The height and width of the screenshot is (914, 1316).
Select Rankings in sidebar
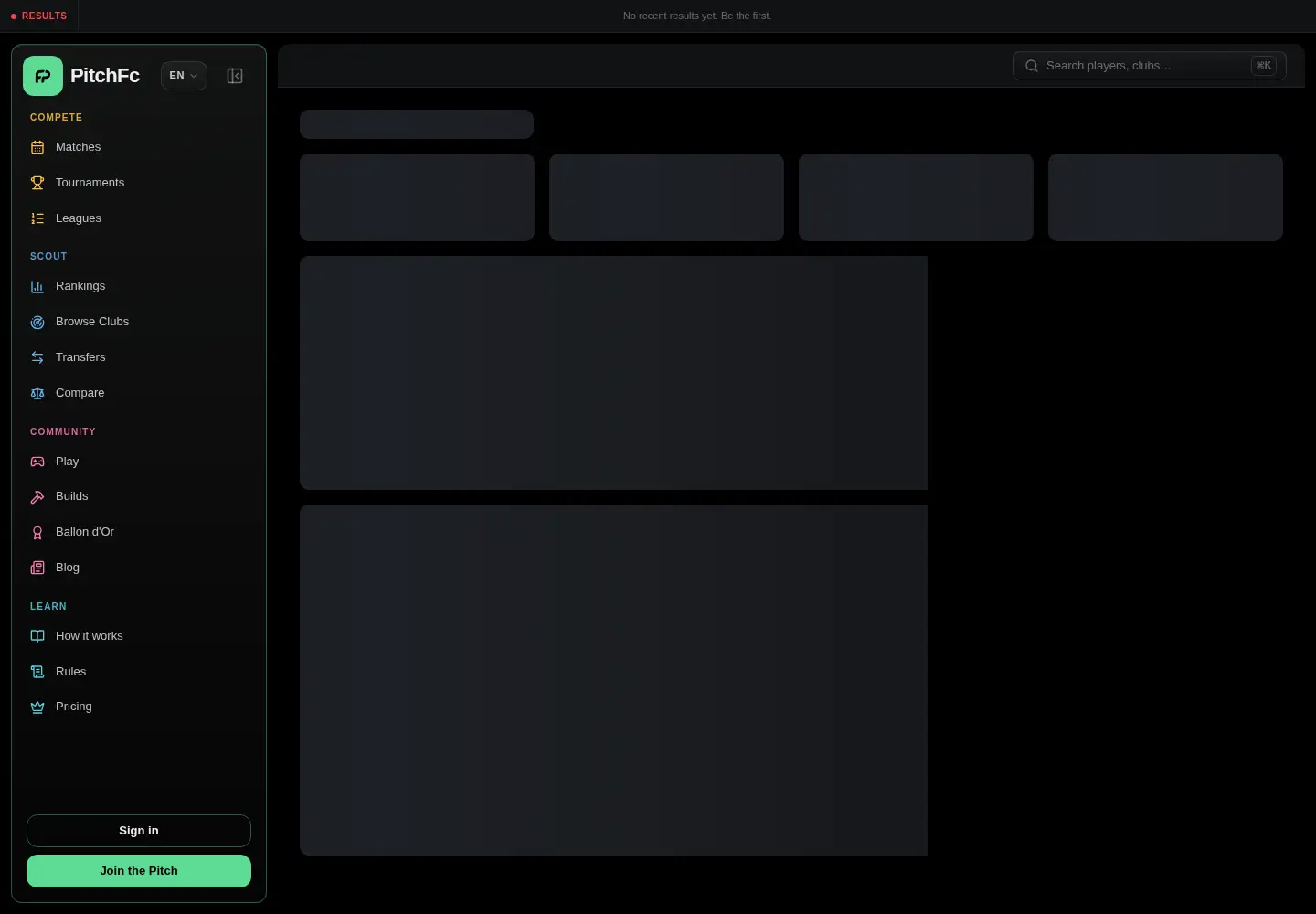(x=139, y=286)
